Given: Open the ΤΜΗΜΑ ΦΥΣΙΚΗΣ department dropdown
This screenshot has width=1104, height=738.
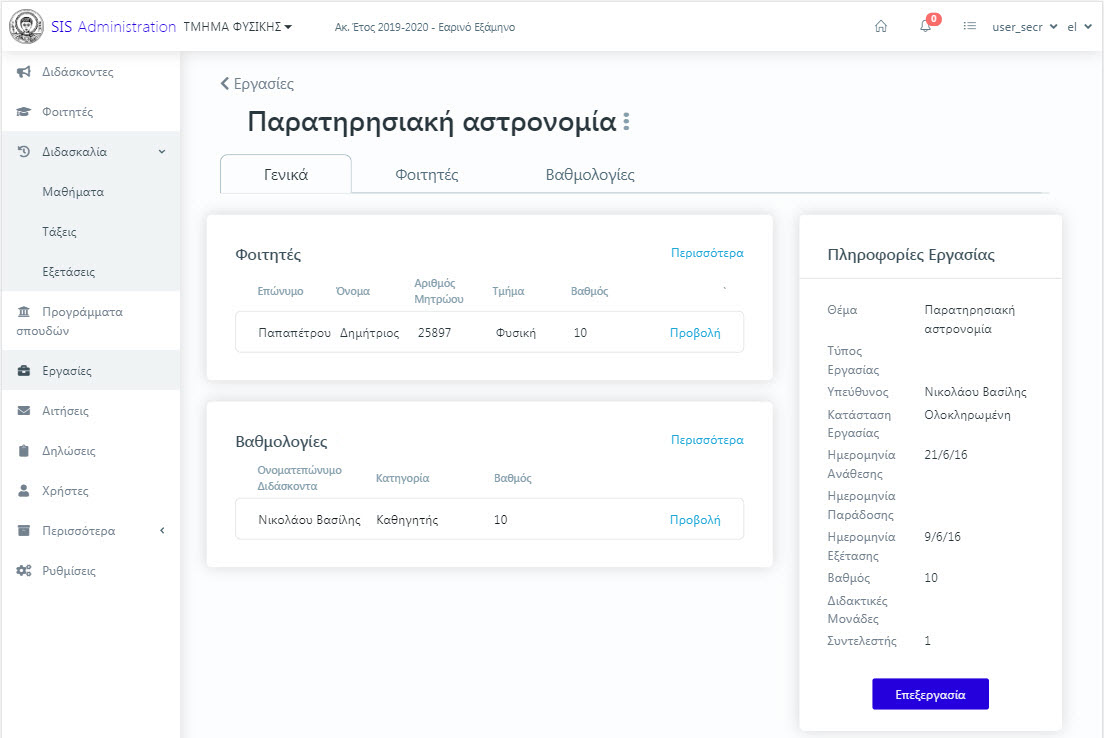Looking at the screenshot, I should tap(238, 27).
